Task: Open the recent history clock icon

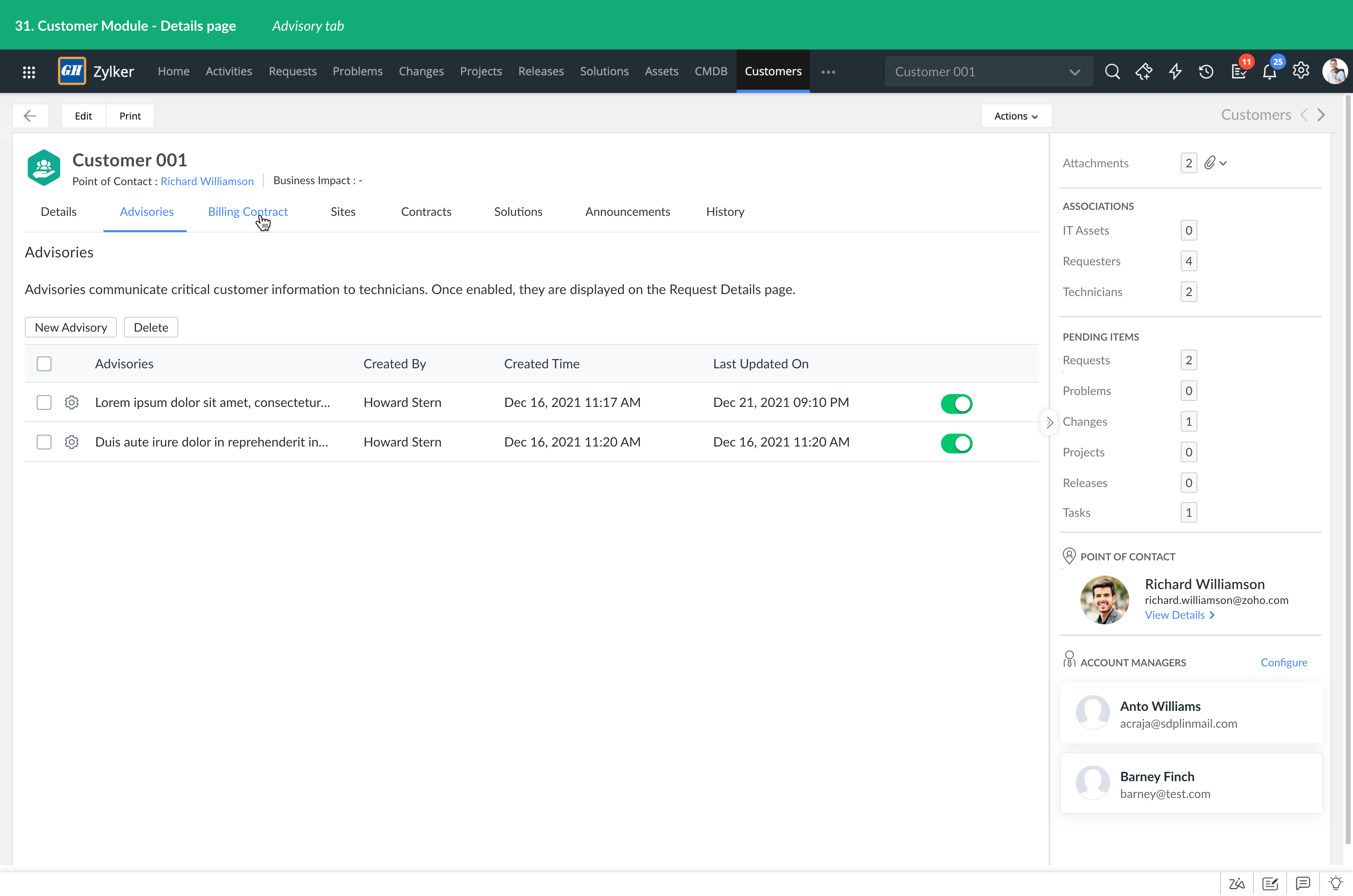Action: click(1207, 72)
